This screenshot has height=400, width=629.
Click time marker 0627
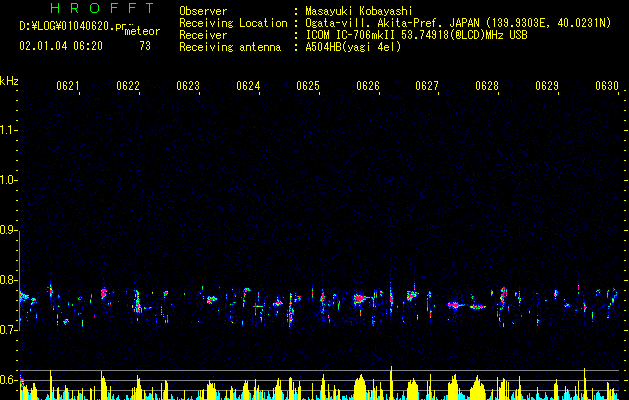[427, 85]
